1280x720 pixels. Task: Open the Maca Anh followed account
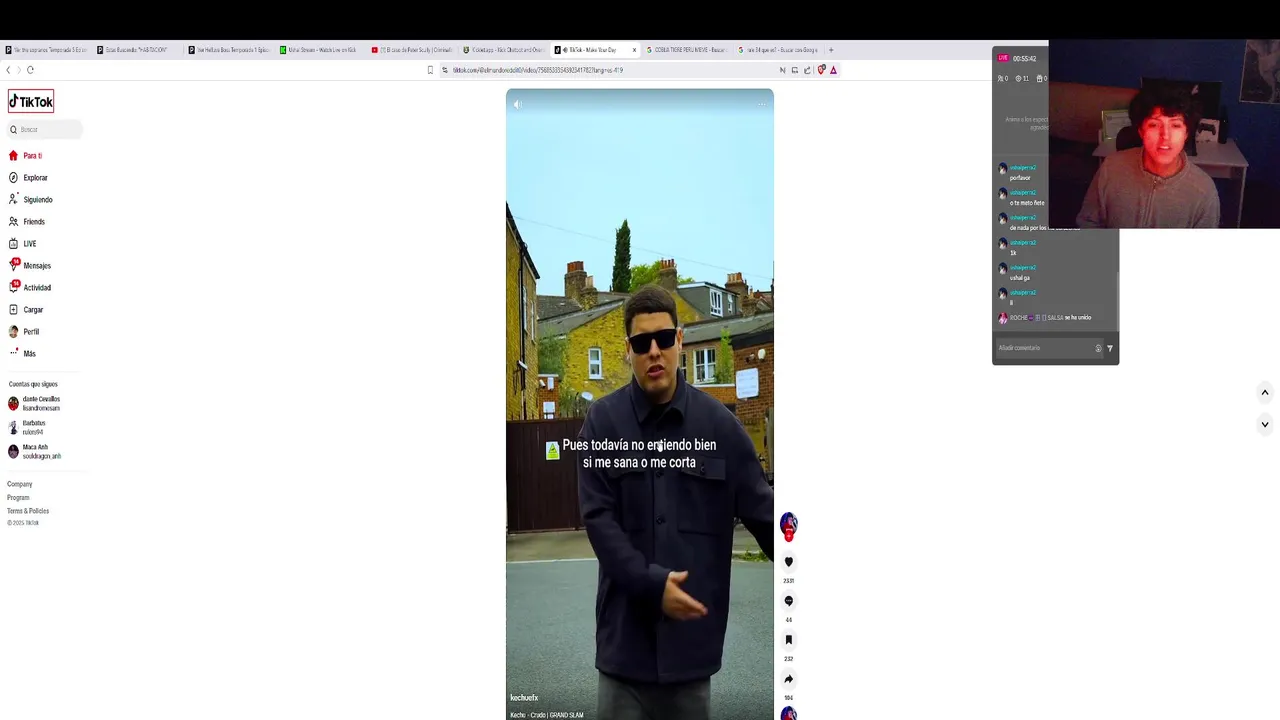click(35, 452)
